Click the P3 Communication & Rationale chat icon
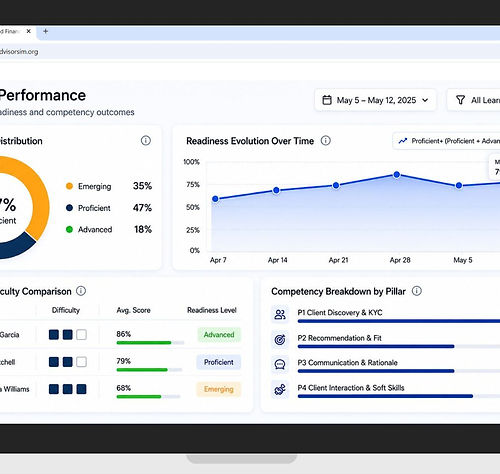The width and height of the screenshot is (500, 474). (x=280, y=364)
